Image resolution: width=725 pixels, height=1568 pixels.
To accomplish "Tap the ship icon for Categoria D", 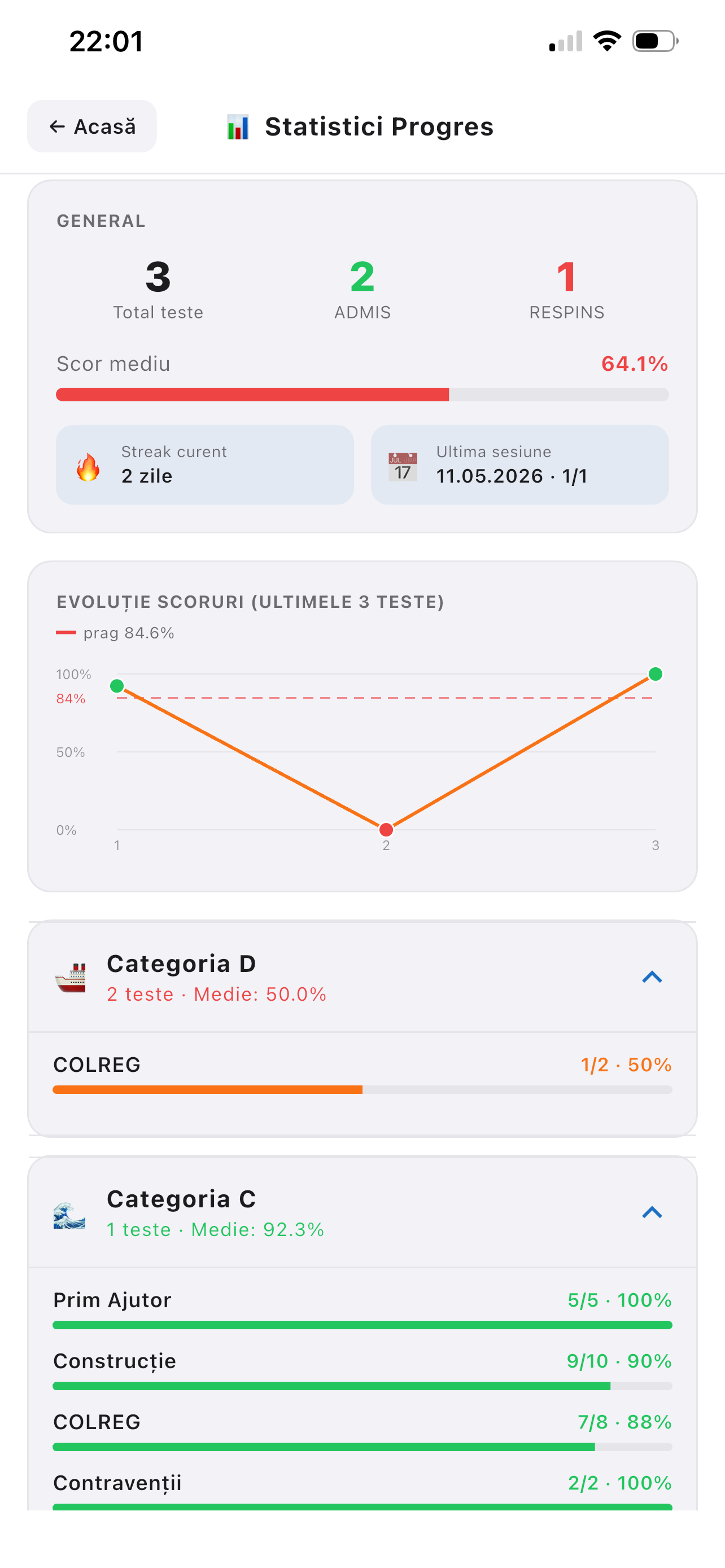I will click(70, 978).
